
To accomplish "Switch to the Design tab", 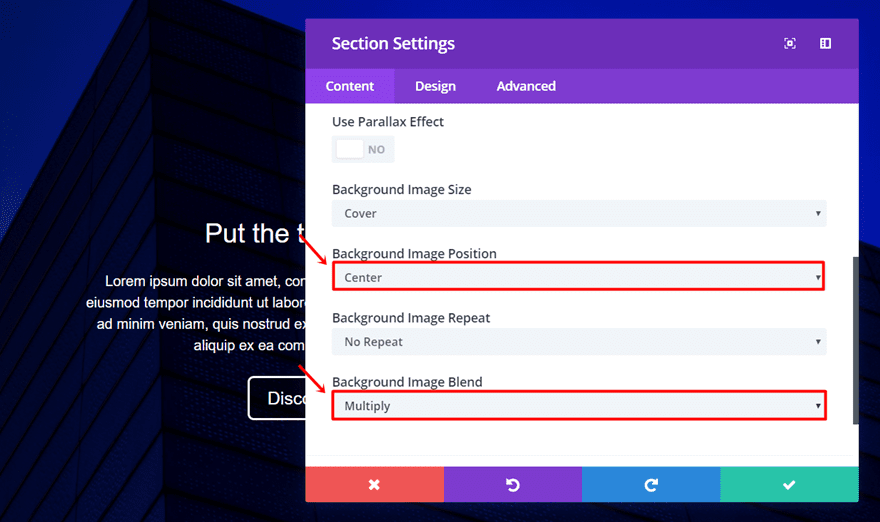I will [435, 86].
